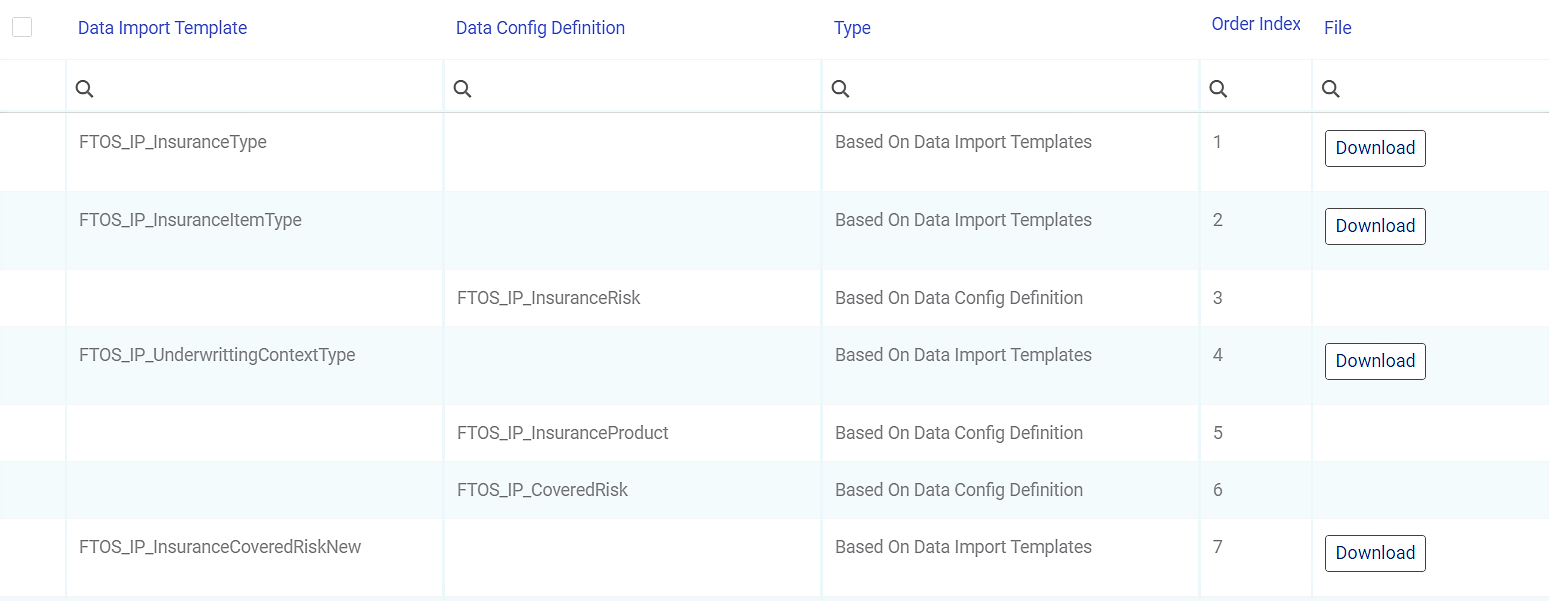The image size is (1549, 601).
Task: Sort by Type column header
Action: point(852,28)
